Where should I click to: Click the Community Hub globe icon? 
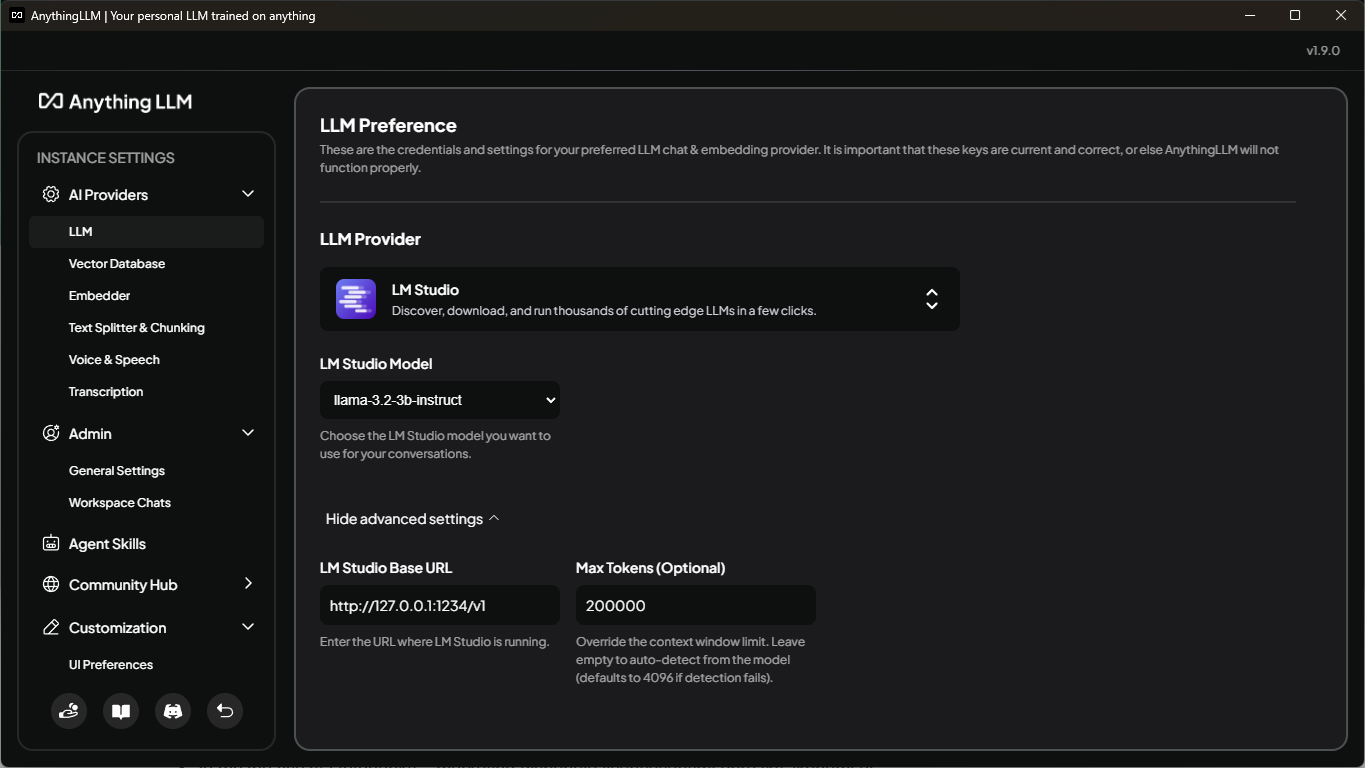[x=51, y=585]
